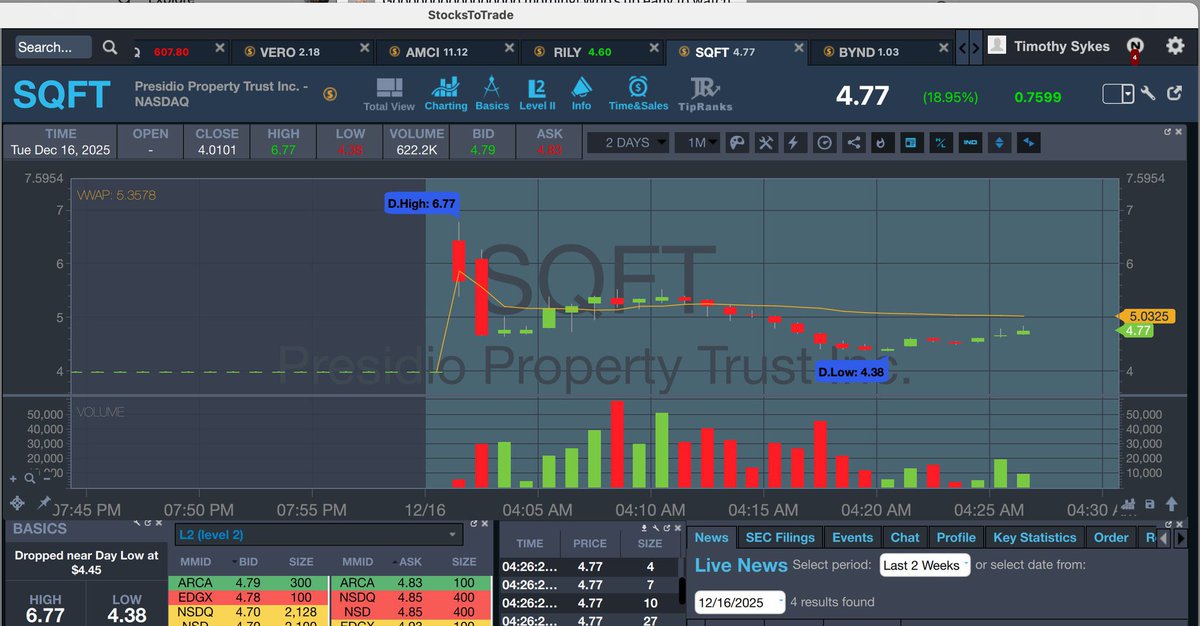
Task: Open the Last 2 Weeks period dropdown
Action: [x=925, y=565]
